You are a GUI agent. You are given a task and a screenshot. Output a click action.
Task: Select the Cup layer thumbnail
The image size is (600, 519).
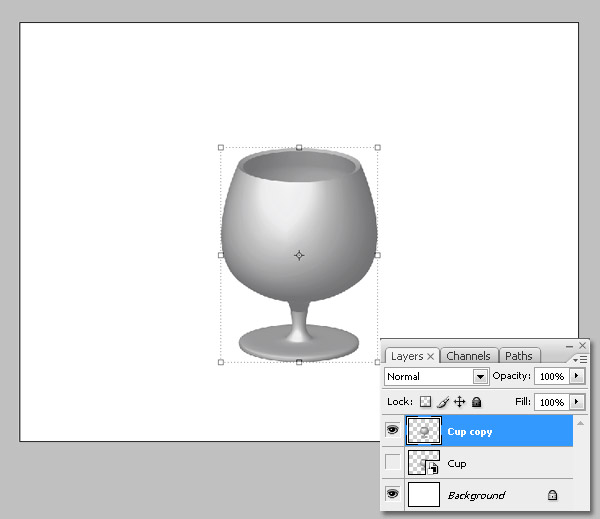tap(424, 462)
